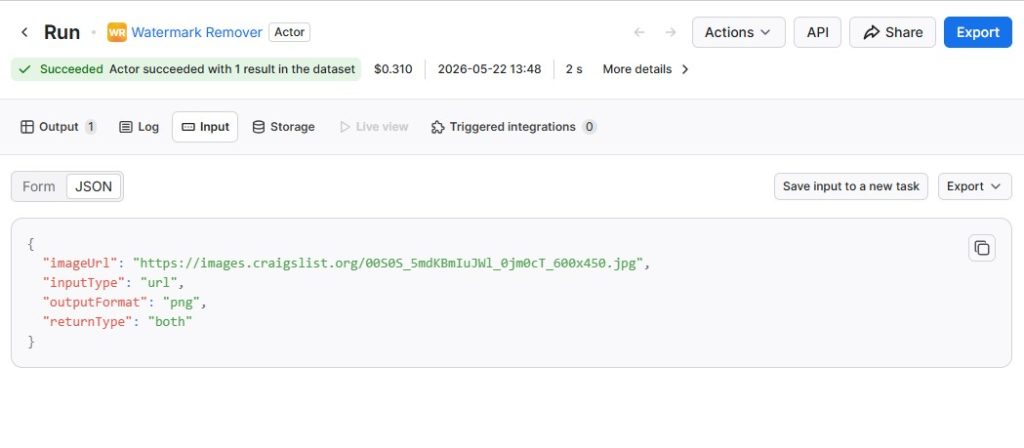
Task: Click the Actor tag badge
Action: point(289,32)
